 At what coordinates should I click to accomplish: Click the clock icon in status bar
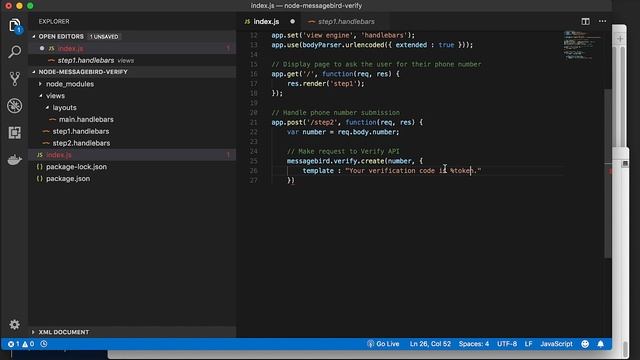(44, 344)
